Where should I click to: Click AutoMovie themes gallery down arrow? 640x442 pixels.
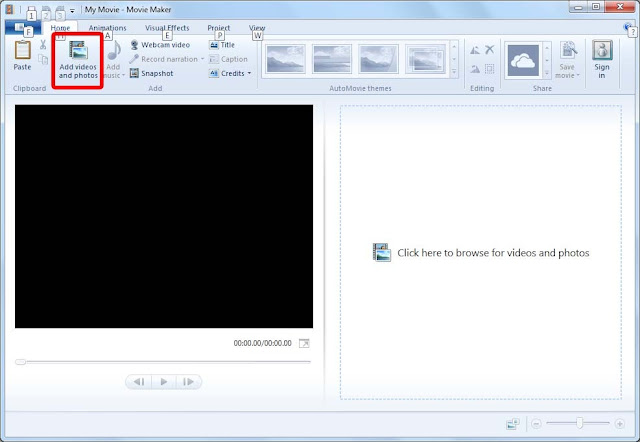pos(454,59)
